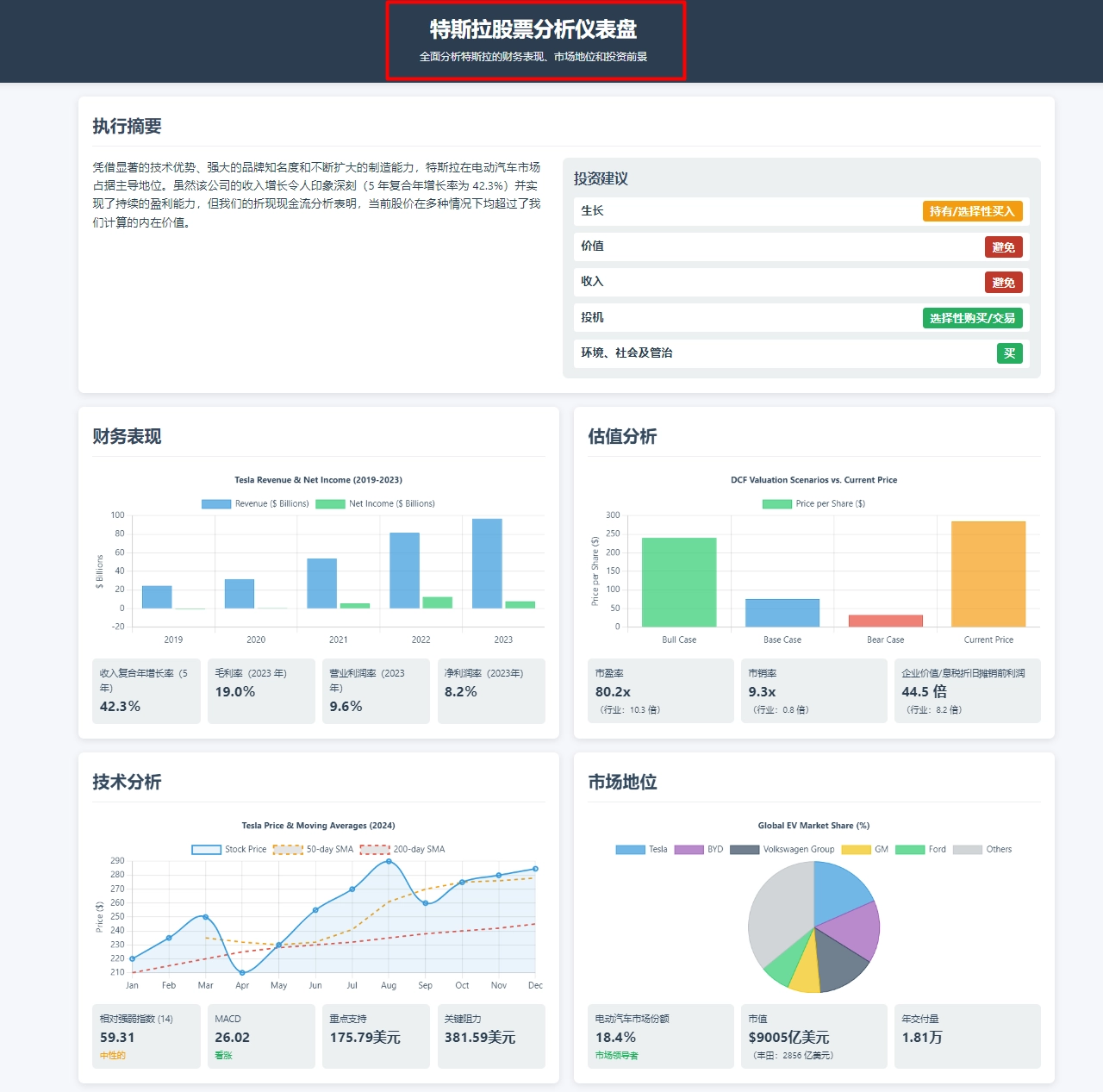Click the blue Base Case bar

(782, 613)
